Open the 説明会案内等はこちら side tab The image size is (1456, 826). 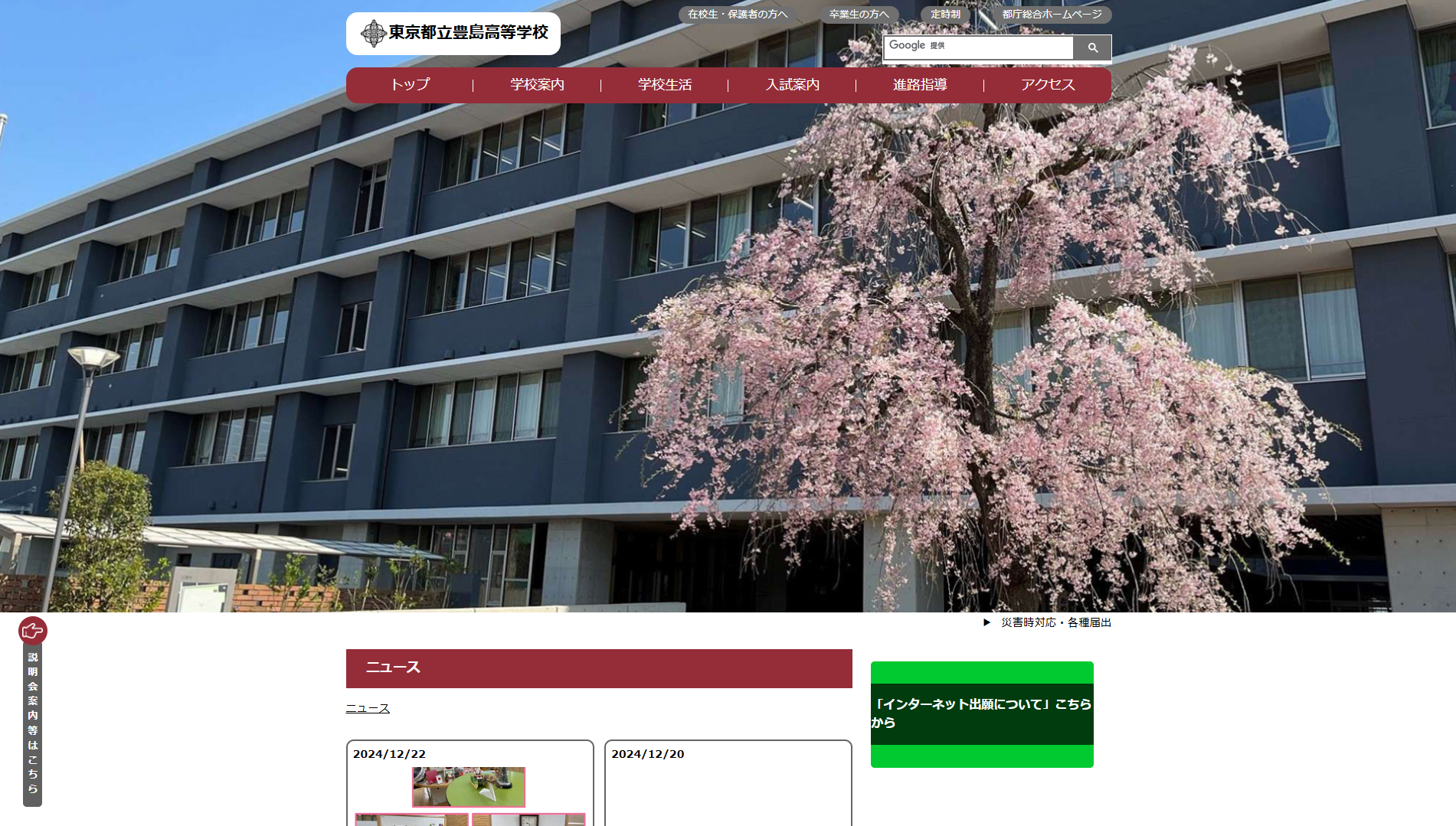(33, 724)
